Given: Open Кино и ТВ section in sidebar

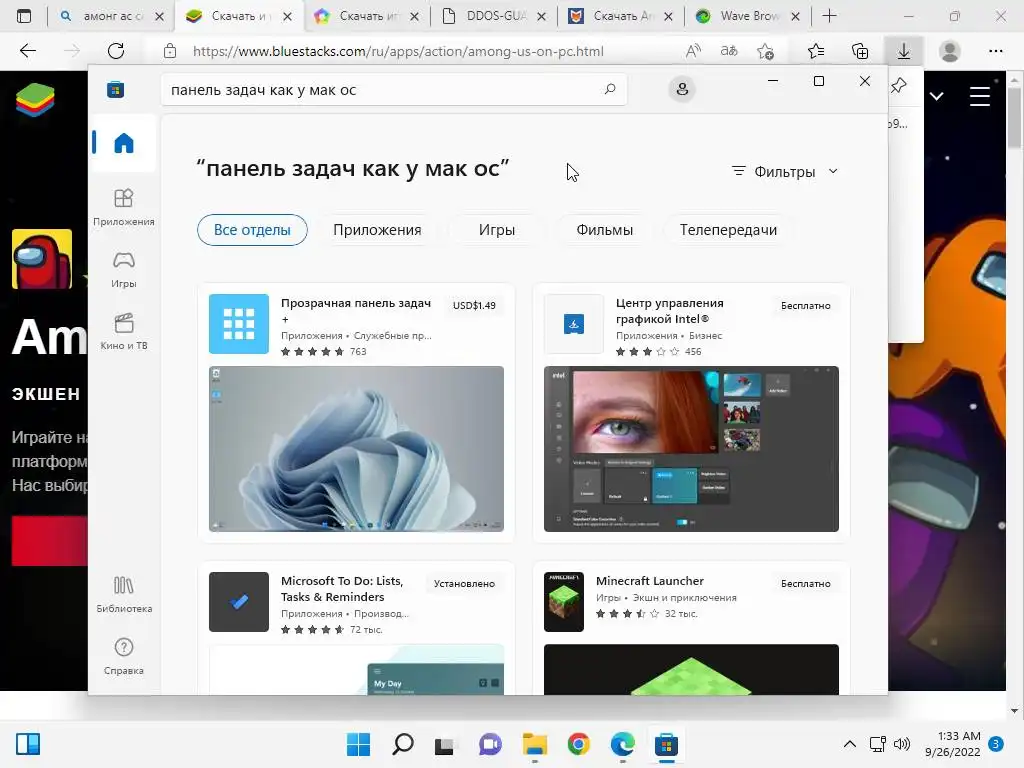Looking at the screenshot, I should [123, 331].
